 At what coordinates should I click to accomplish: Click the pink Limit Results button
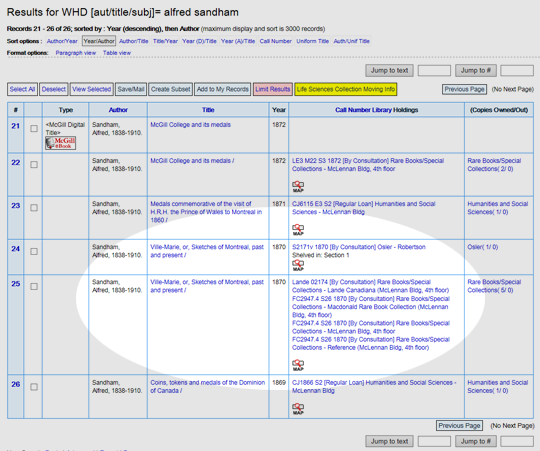click(273, 89)
